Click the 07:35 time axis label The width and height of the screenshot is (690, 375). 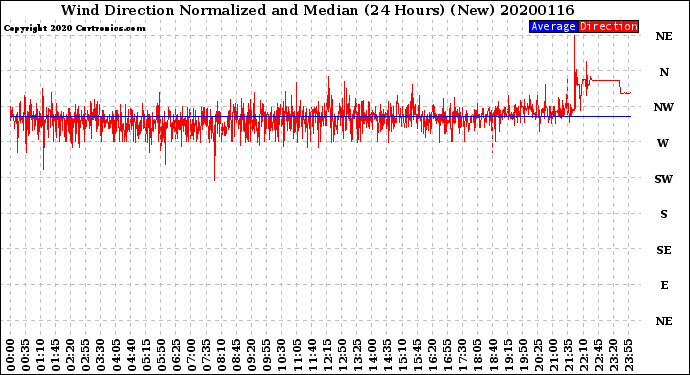(x=206, y=355)
